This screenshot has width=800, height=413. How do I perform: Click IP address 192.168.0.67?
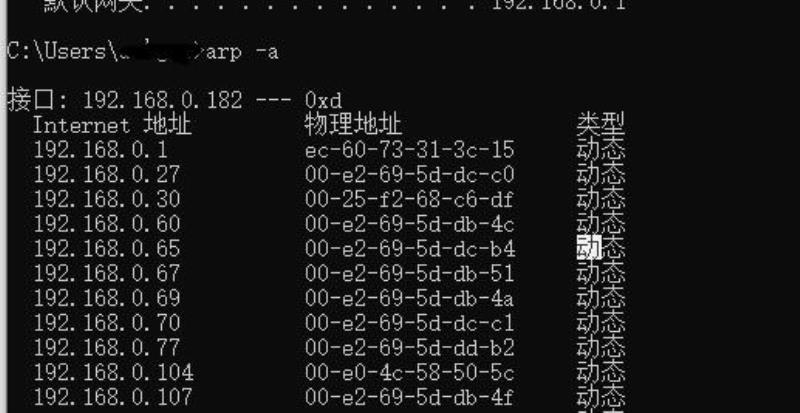[x=107, y=274]
